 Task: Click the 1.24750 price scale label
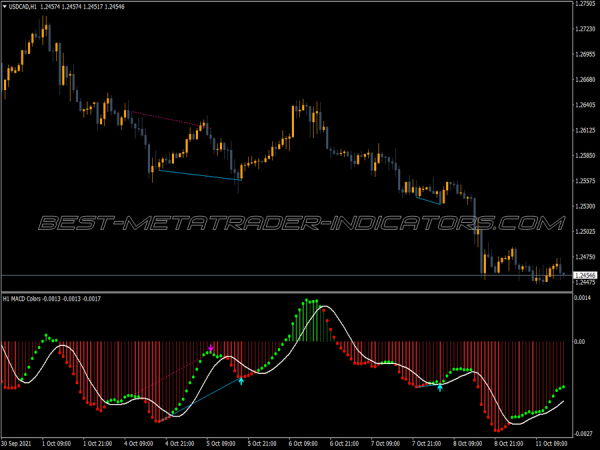(x=585, y=257)
